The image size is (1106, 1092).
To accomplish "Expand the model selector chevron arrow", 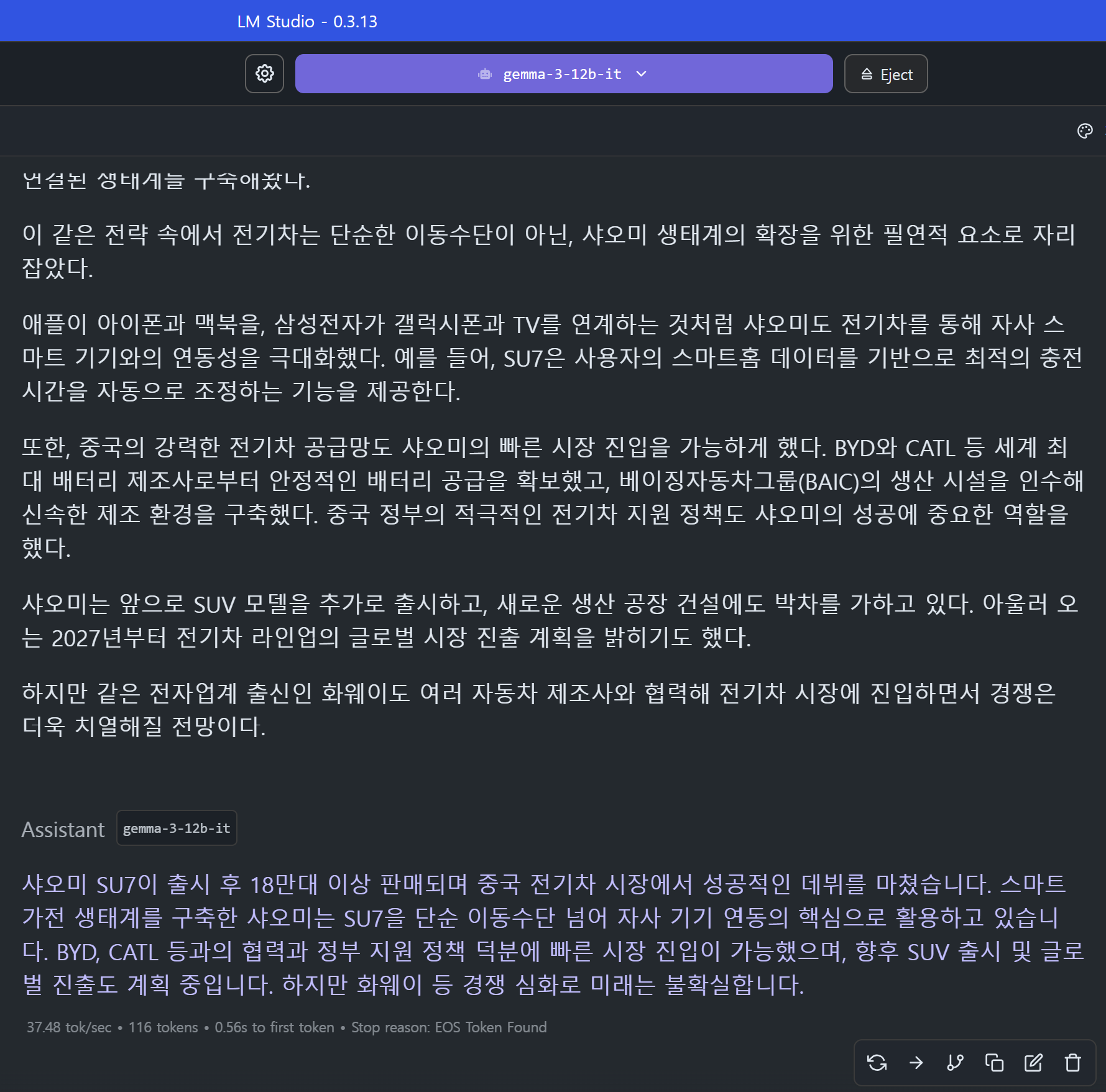I will (x=642, y=74).
